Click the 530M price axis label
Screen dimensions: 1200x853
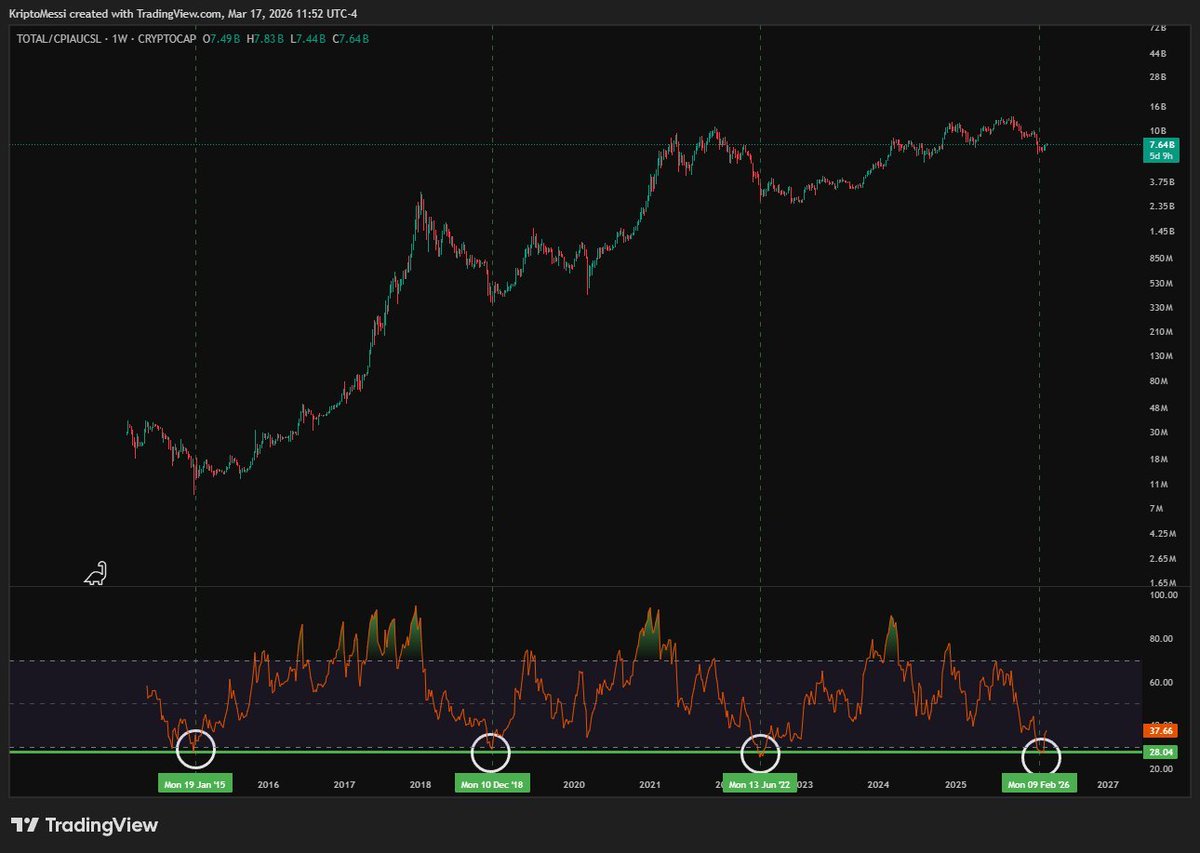1160,282
